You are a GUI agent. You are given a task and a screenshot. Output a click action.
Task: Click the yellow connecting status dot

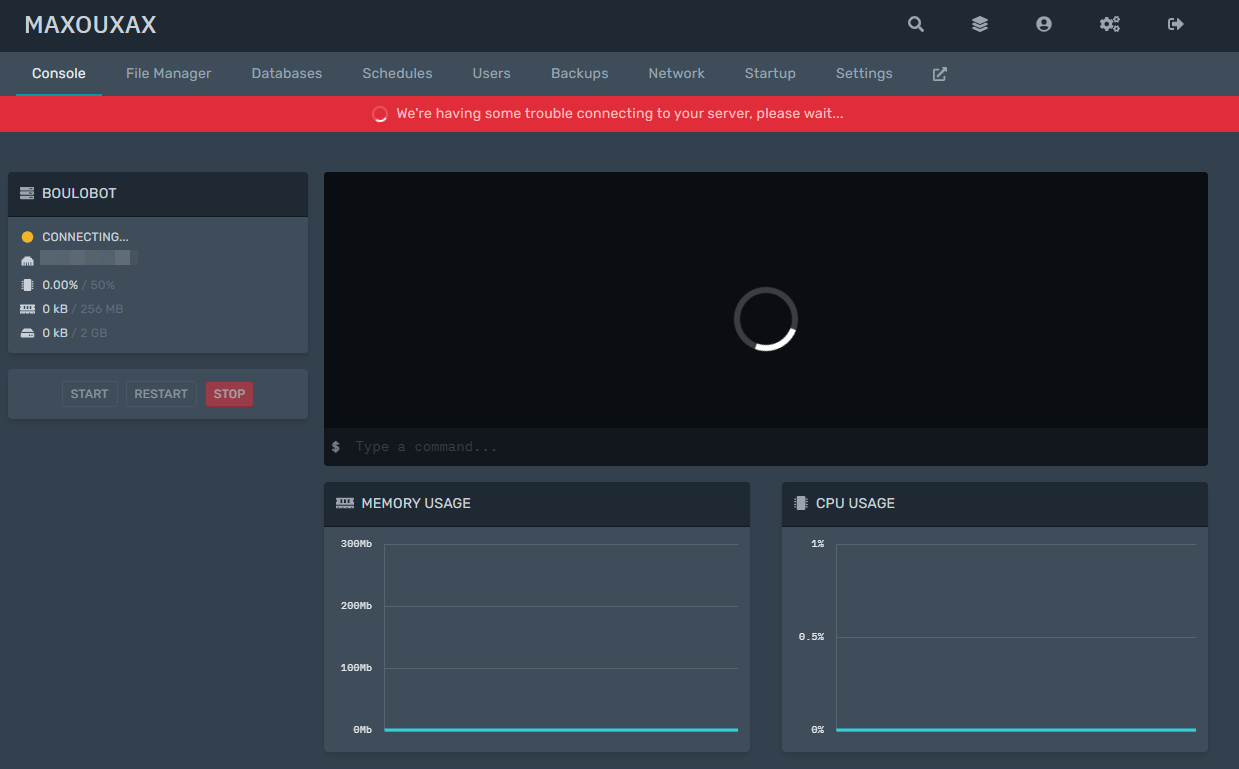point(27,237)
